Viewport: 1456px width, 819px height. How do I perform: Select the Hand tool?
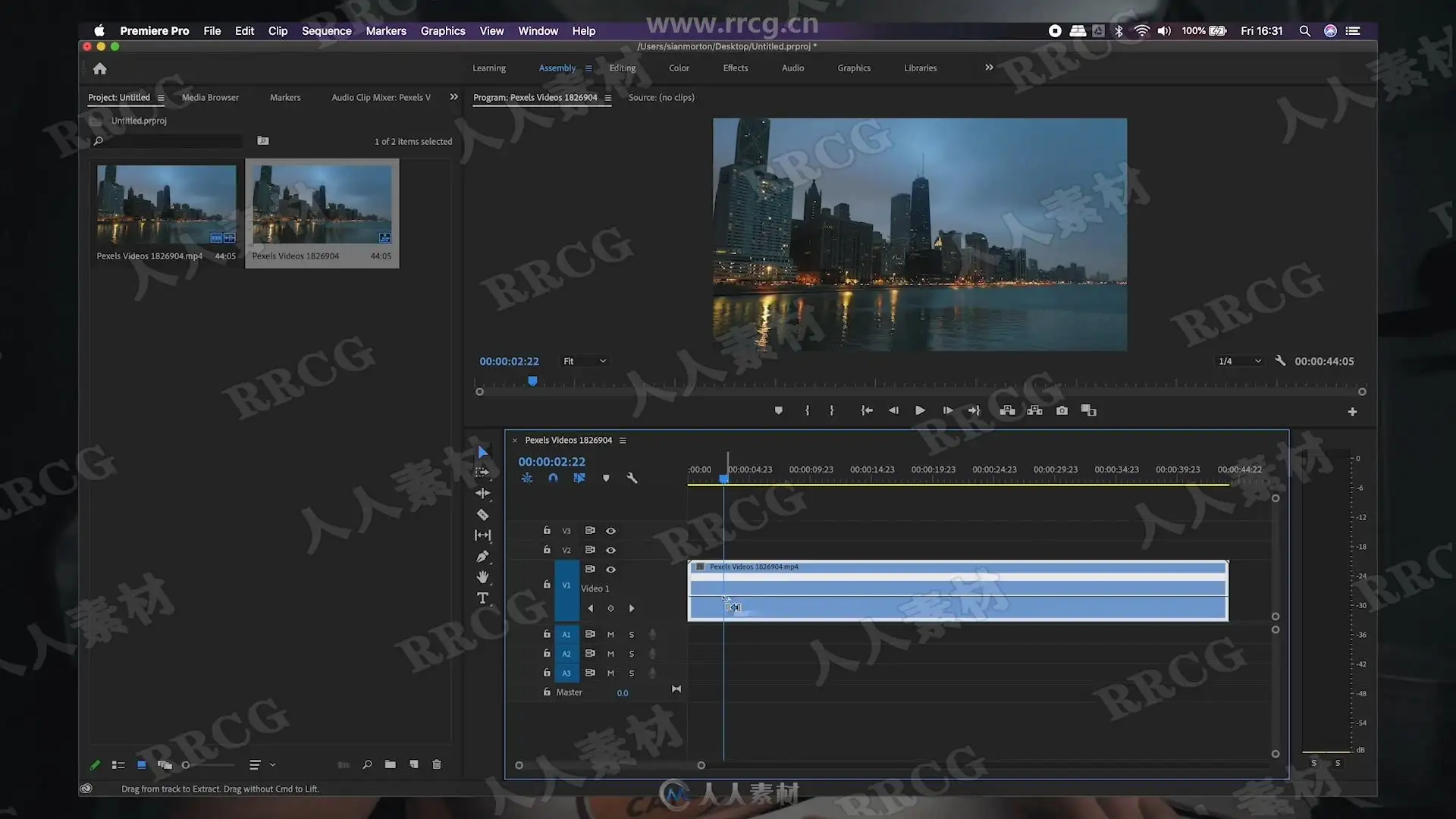pos(482,577)
